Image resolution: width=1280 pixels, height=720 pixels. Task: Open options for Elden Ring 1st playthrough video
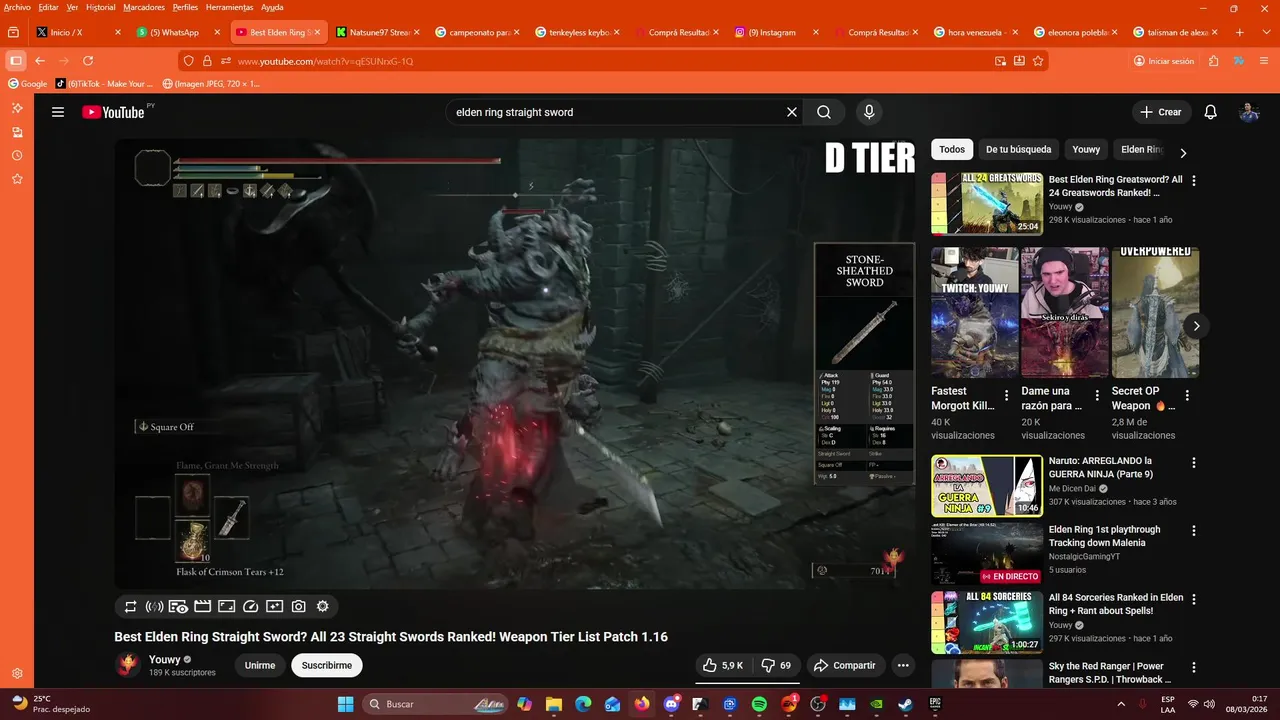click(x=1193, y=531)
